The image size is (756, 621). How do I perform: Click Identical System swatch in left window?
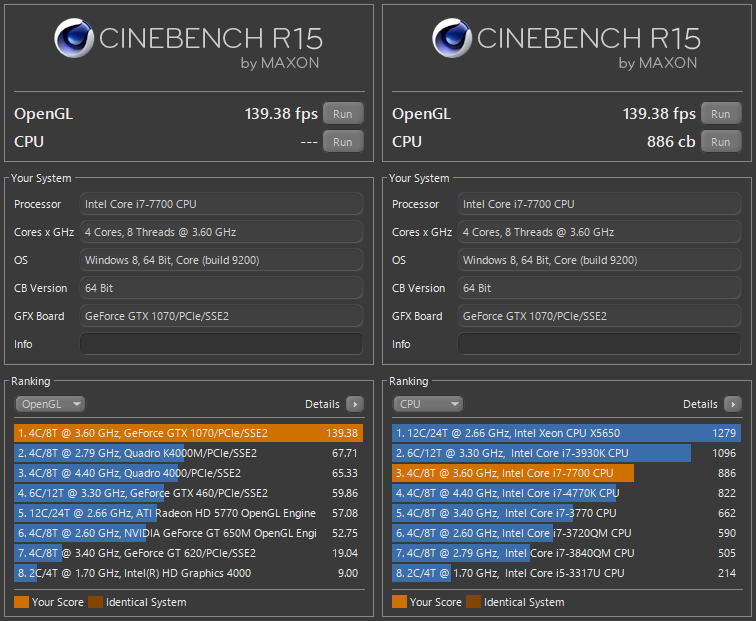coord(95,602)
